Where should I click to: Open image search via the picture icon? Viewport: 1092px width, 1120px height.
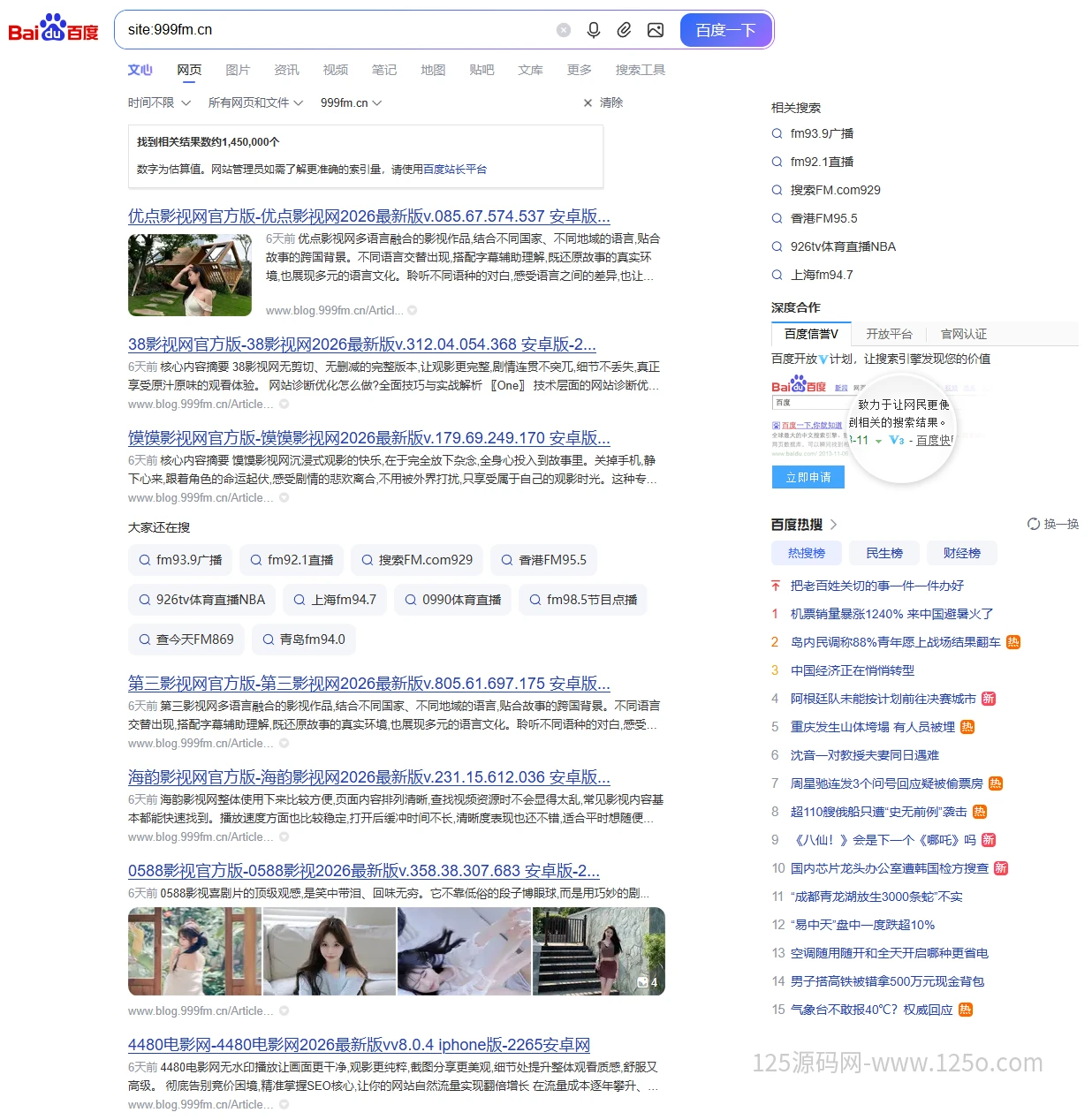point(656,30)
